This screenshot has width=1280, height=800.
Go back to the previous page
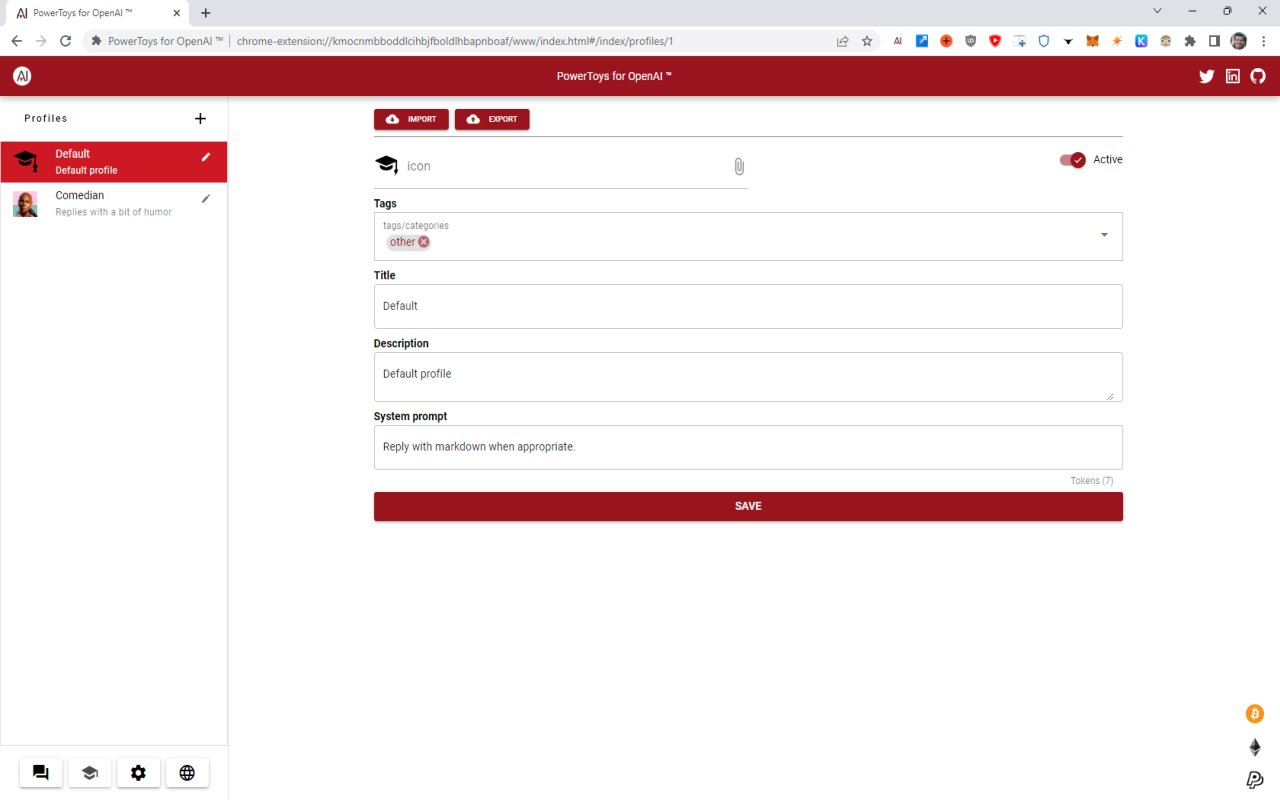point(17,41)
